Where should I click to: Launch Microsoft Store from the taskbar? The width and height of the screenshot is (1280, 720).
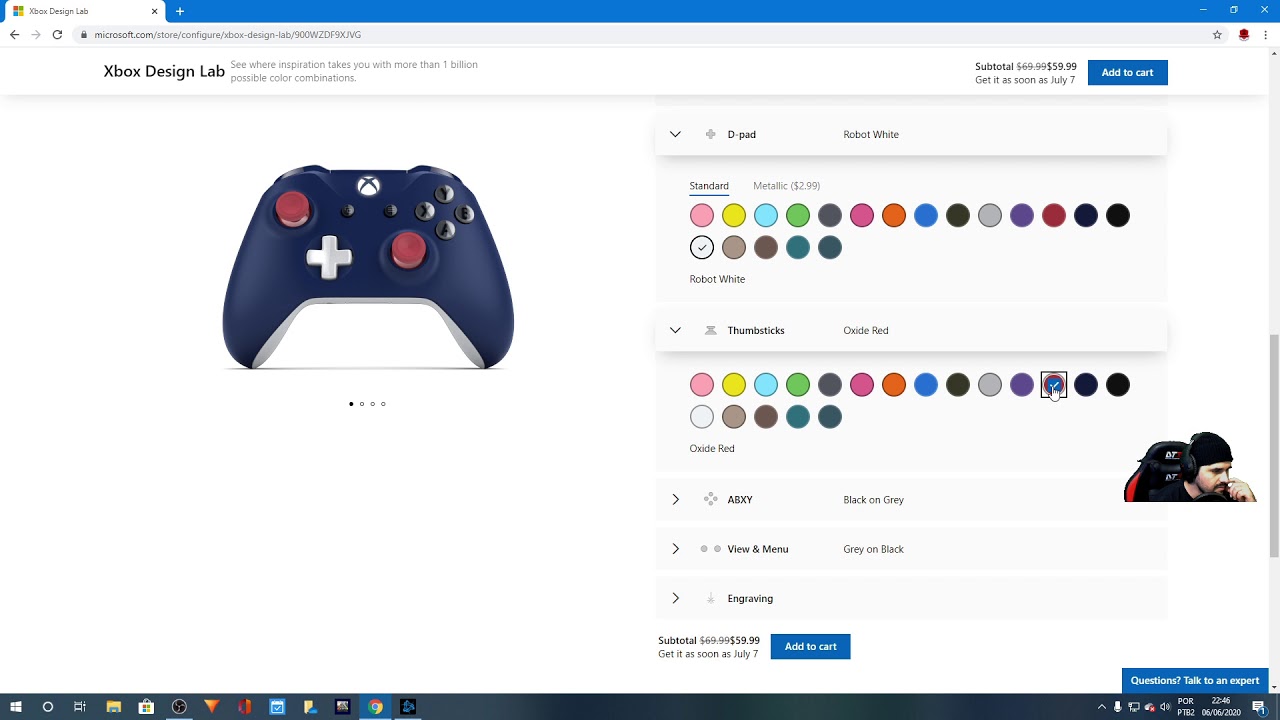click(146, 707)
